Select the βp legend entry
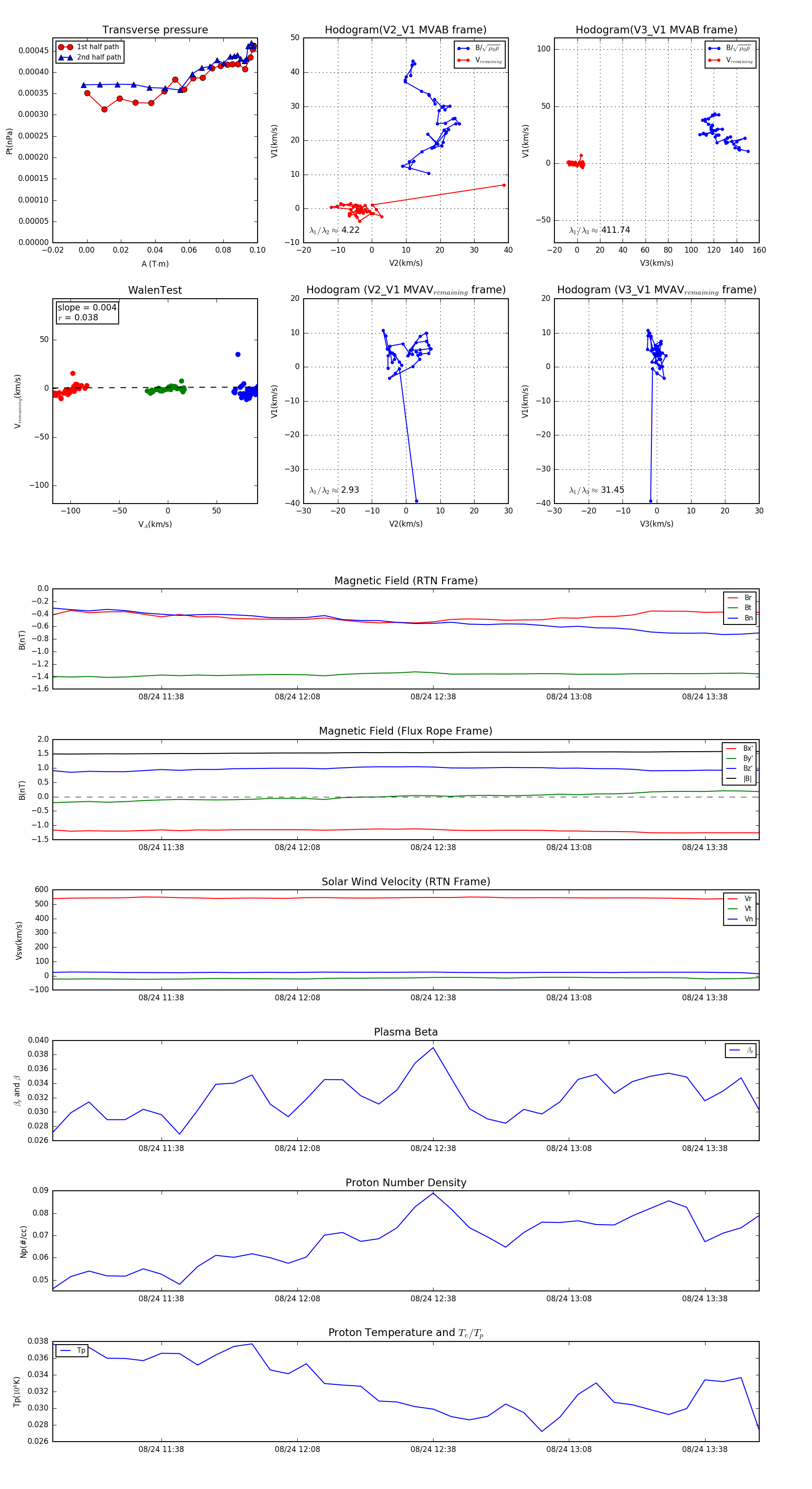Viewport: 812px width, 1489px height. pyautogui.click(x=742, y=1050)
